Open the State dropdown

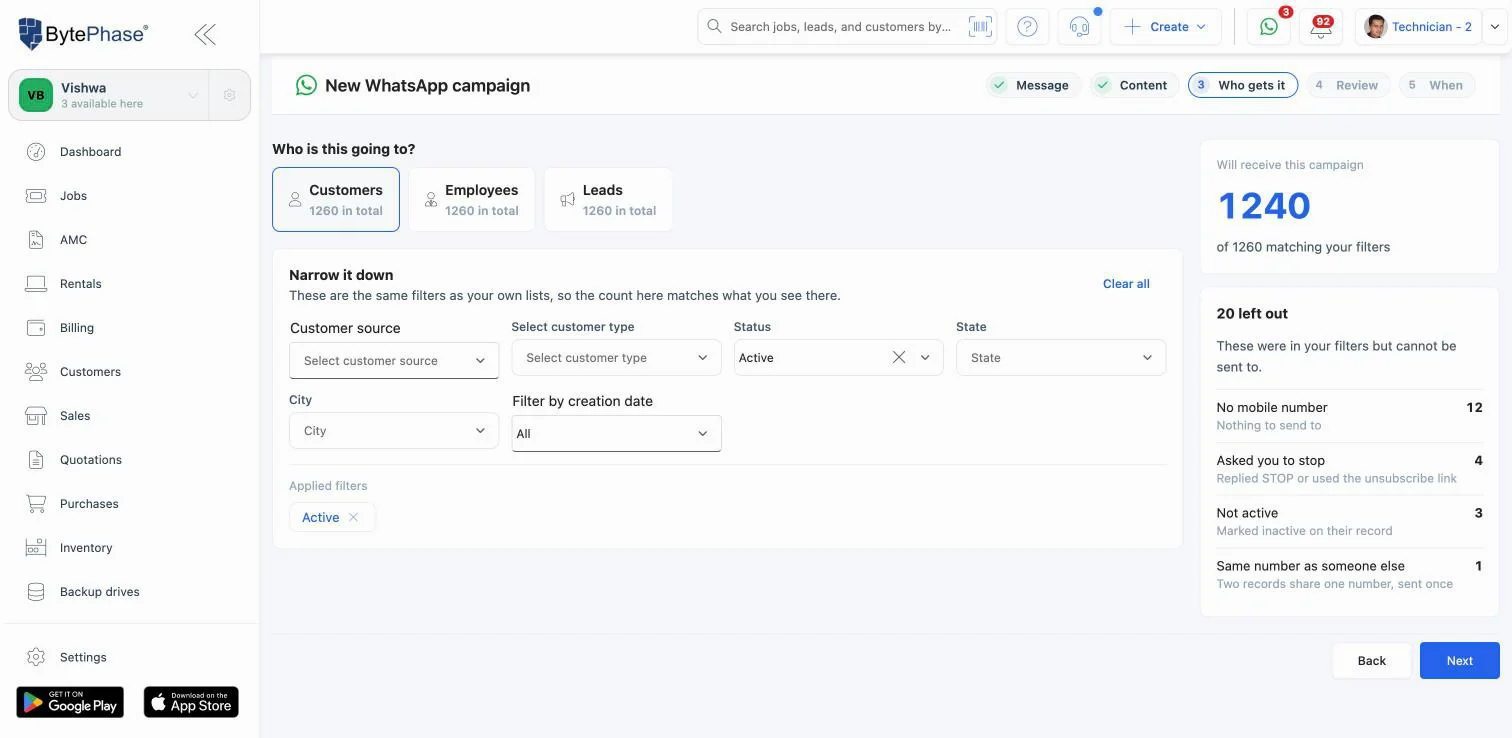tap(1061, 358)
